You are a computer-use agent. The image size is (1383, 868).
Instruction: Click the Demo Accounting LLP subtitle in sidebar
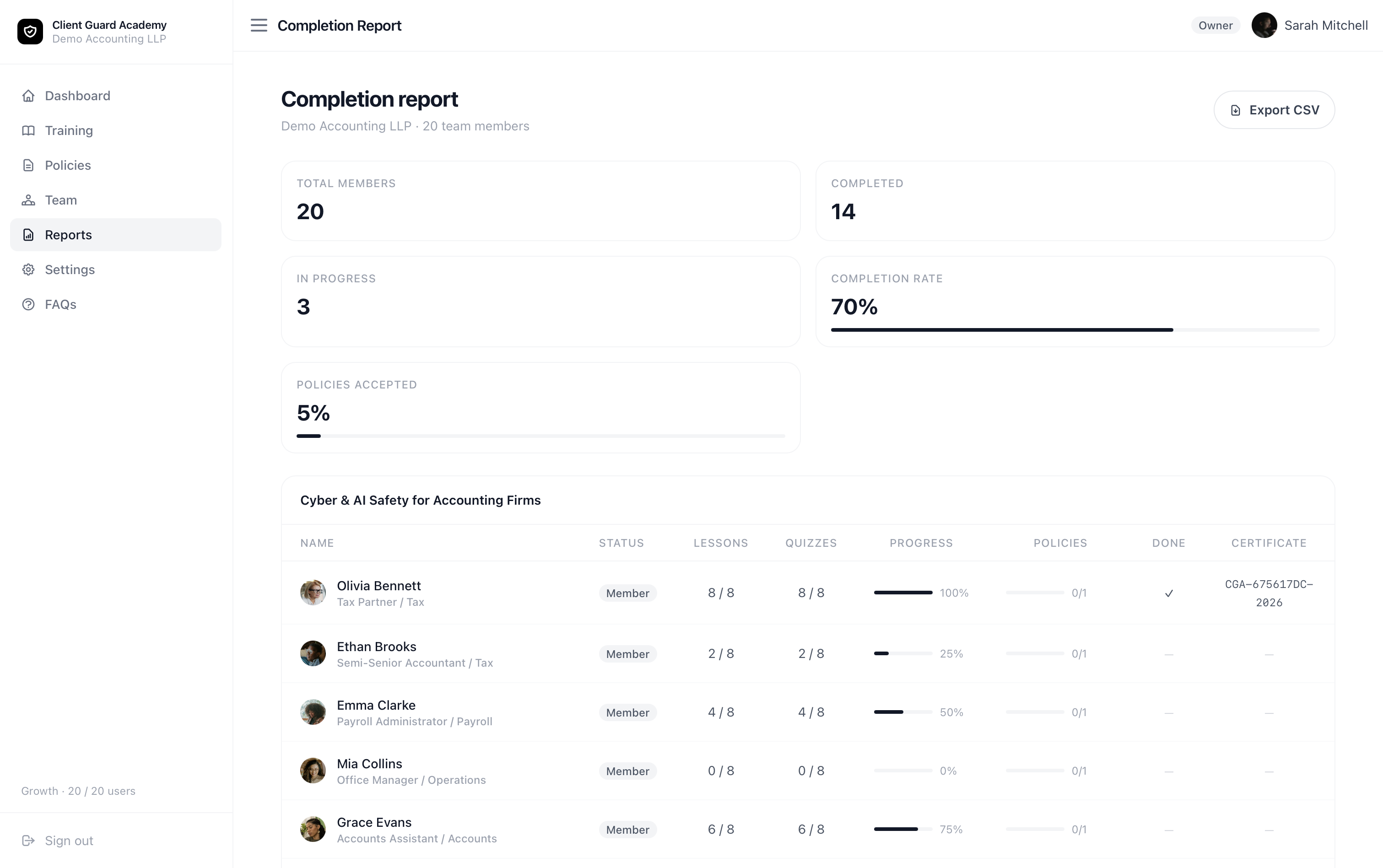click(x=109, y=39)
